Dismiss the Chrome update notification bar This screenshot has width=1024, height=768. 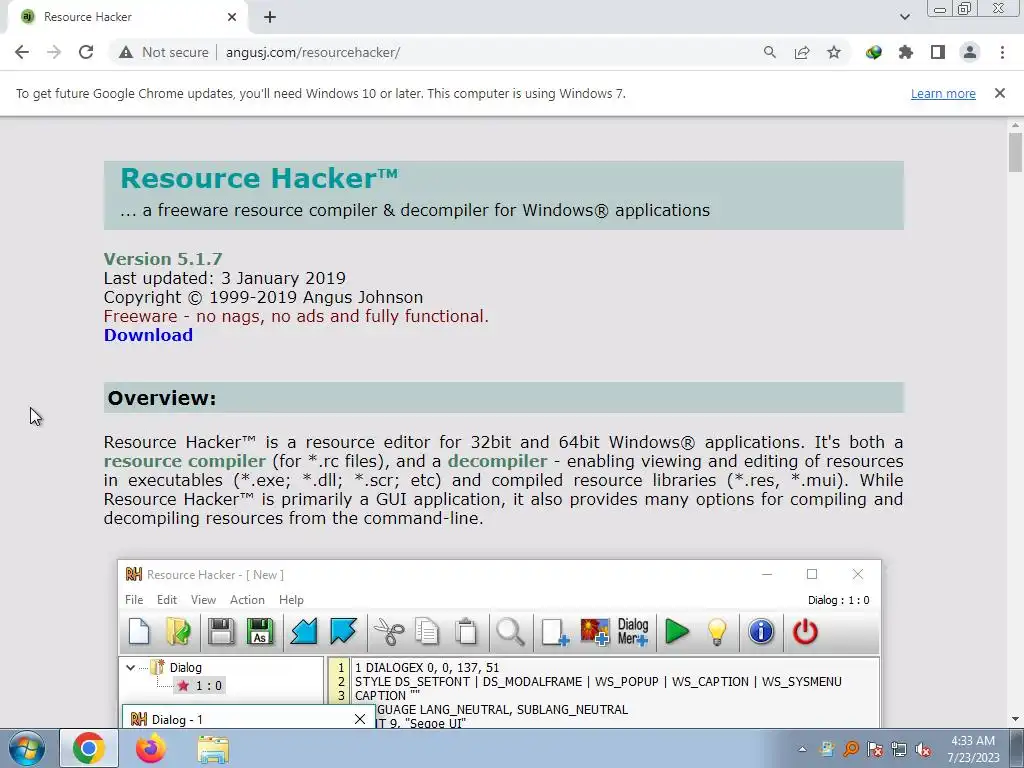[1000, 93]
